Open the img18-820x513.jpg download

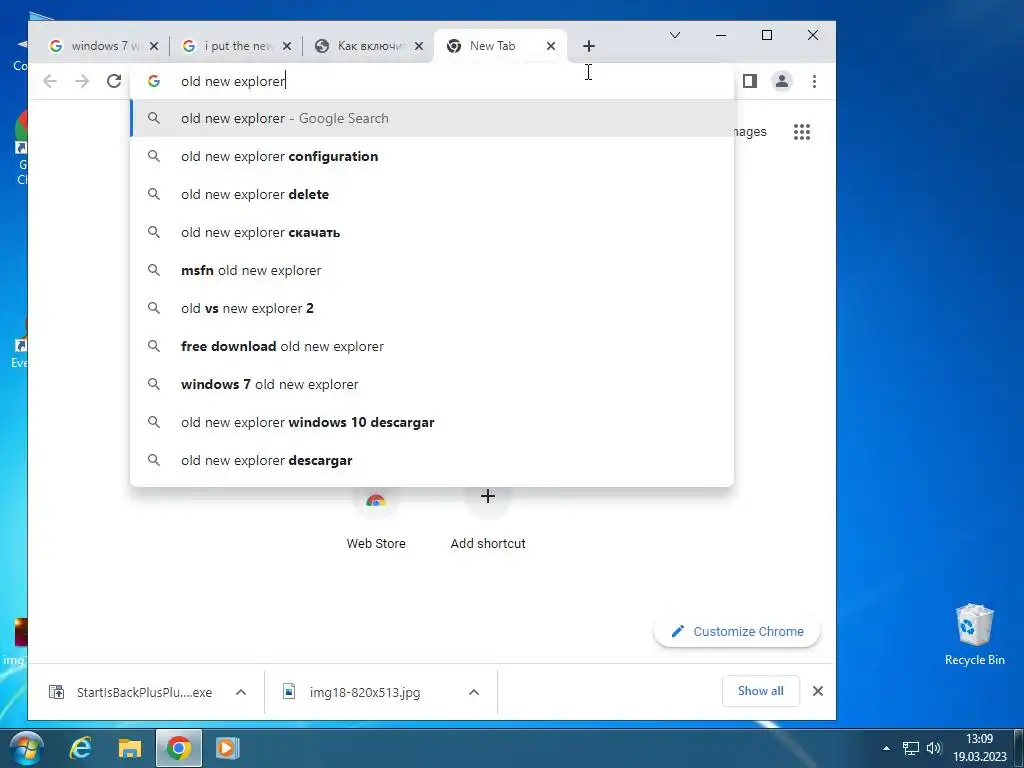click(353, 692)
